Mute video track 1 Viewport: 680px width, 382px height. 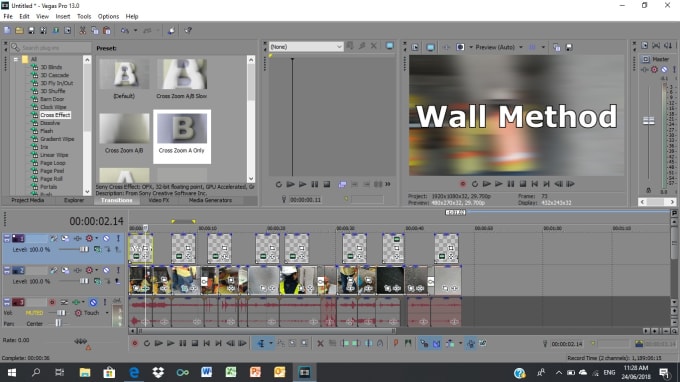click(106, 238)
